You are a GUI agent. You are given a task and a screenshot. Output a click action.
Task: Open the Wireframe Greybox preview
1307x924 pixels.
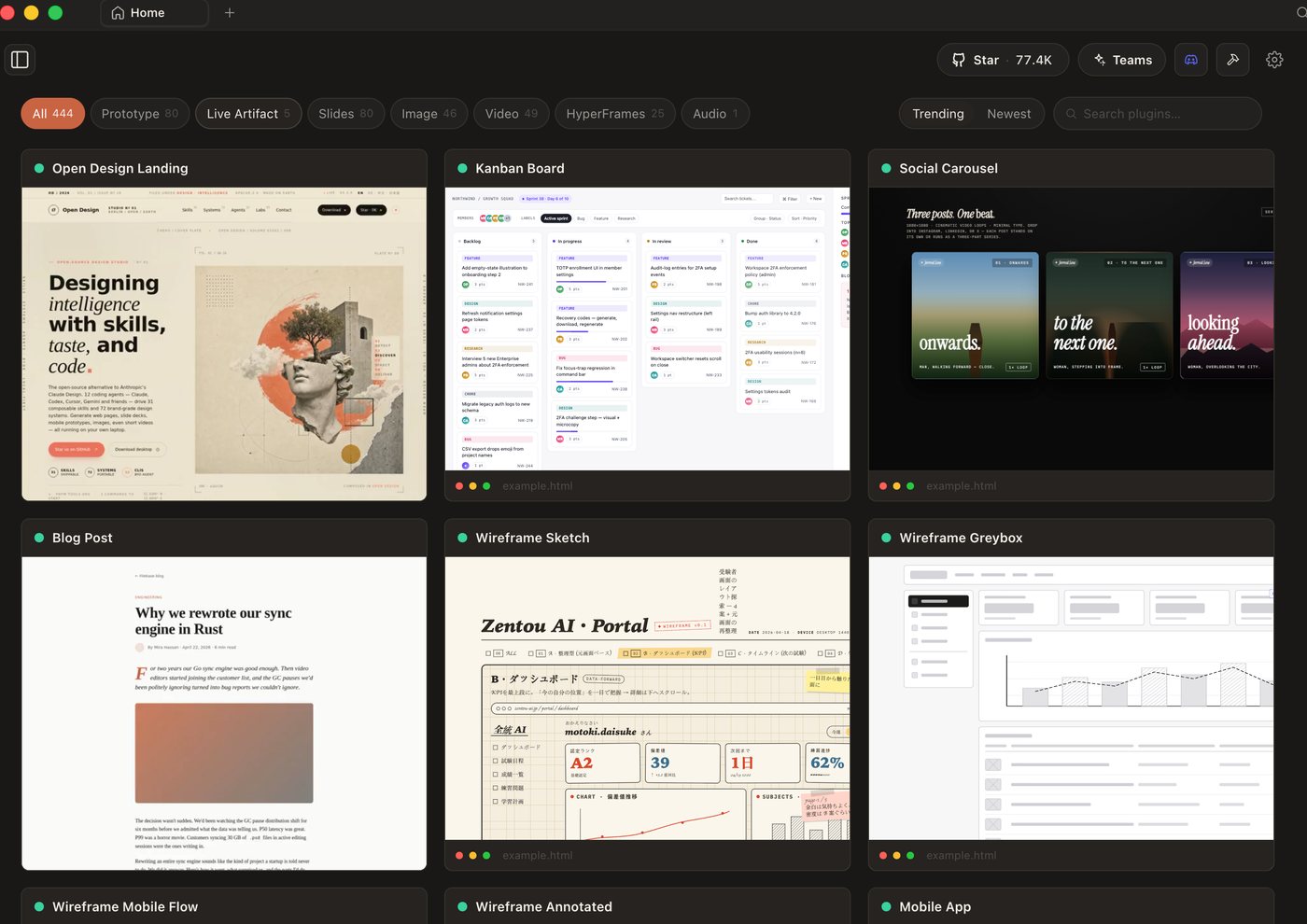coord(1071,698)
